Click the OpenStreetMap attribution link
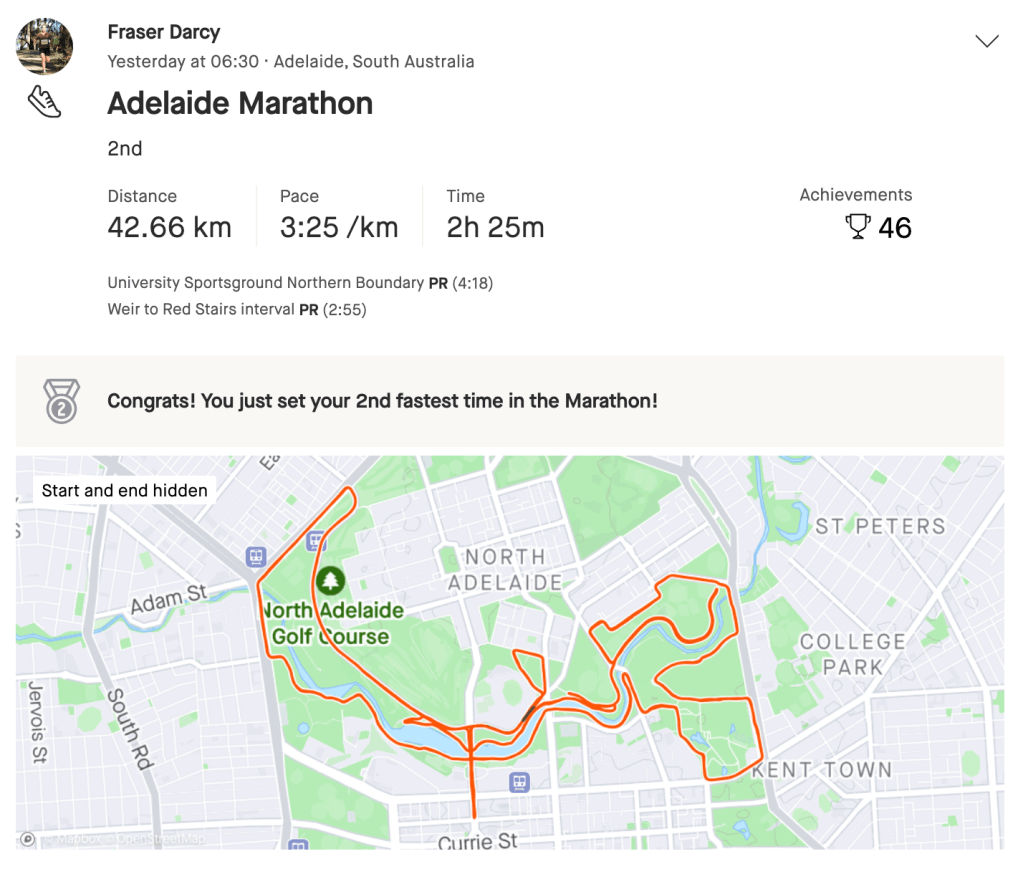 (160, 840)
